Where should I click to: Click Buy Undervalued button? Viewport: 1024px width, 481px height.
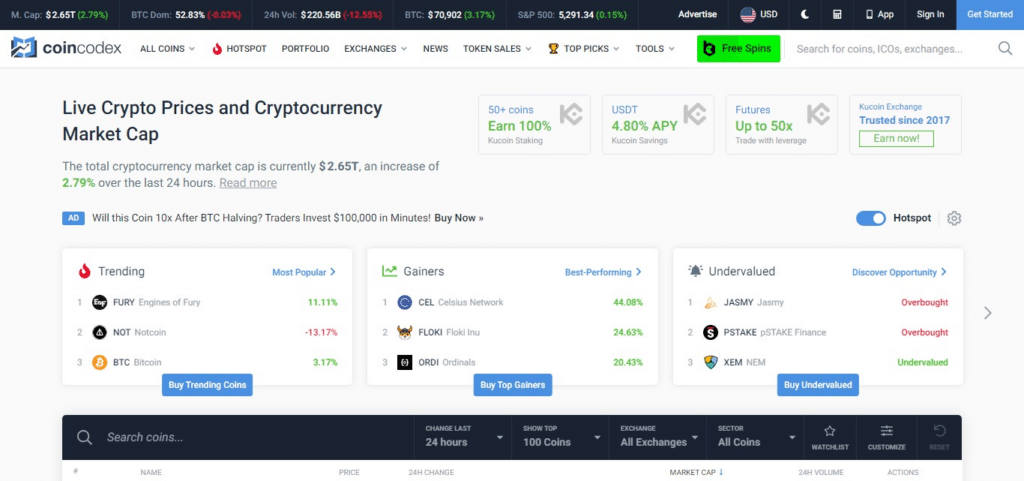[x=818, y=385]
